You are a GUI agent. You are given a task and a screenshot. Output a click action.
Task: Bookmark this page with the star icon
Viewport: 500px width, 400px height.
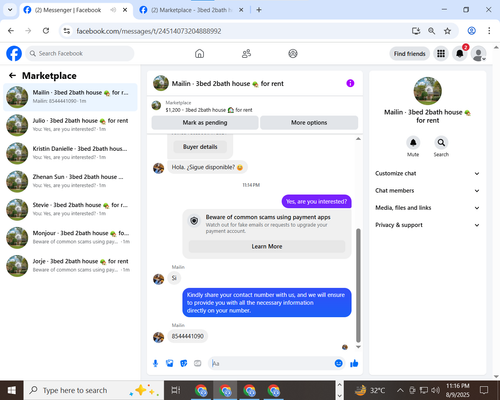[x=447, y=31]
